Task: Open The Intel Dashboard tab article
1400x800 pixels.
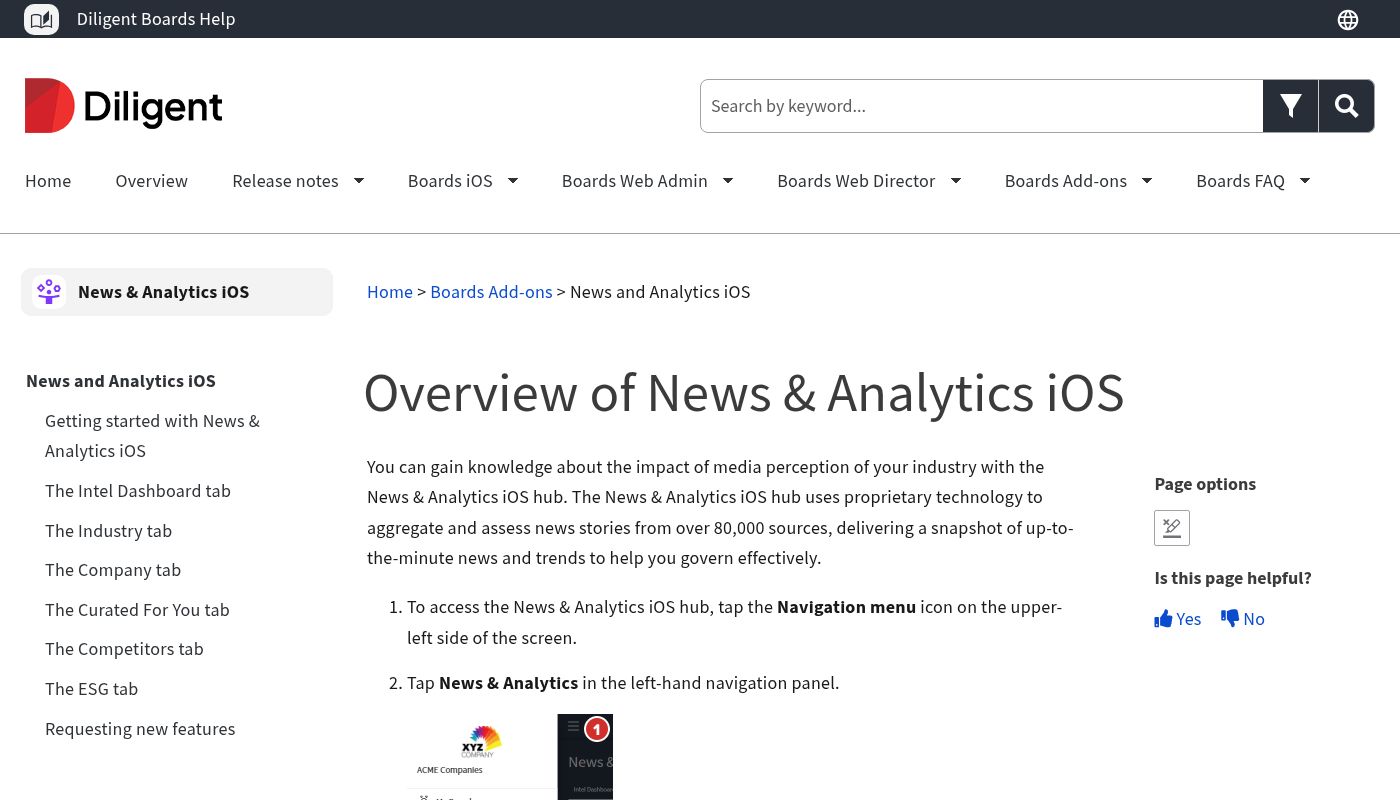Action: 138,491
